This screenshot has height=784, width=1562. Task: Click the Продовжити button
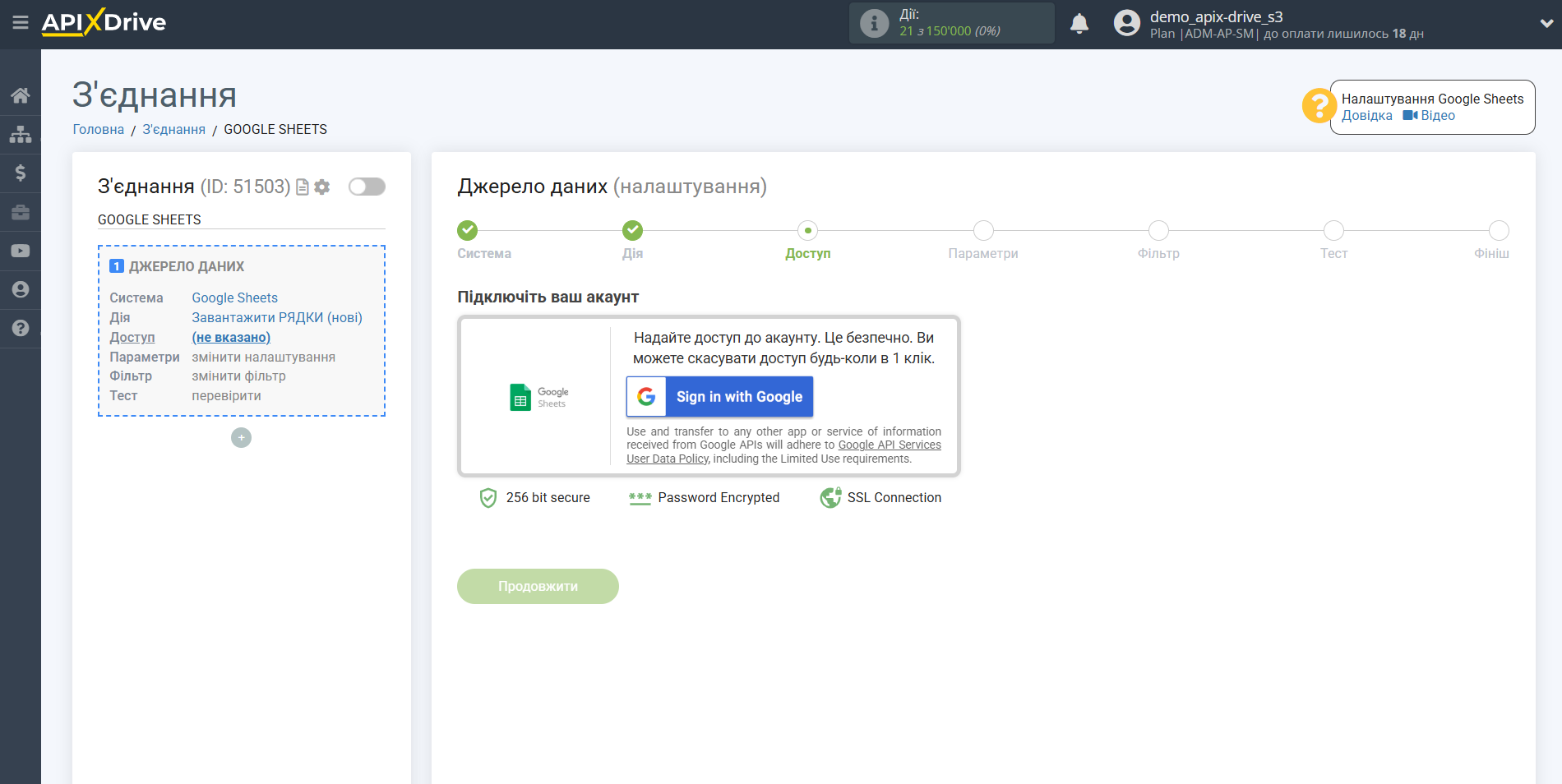tap(538, 586)
